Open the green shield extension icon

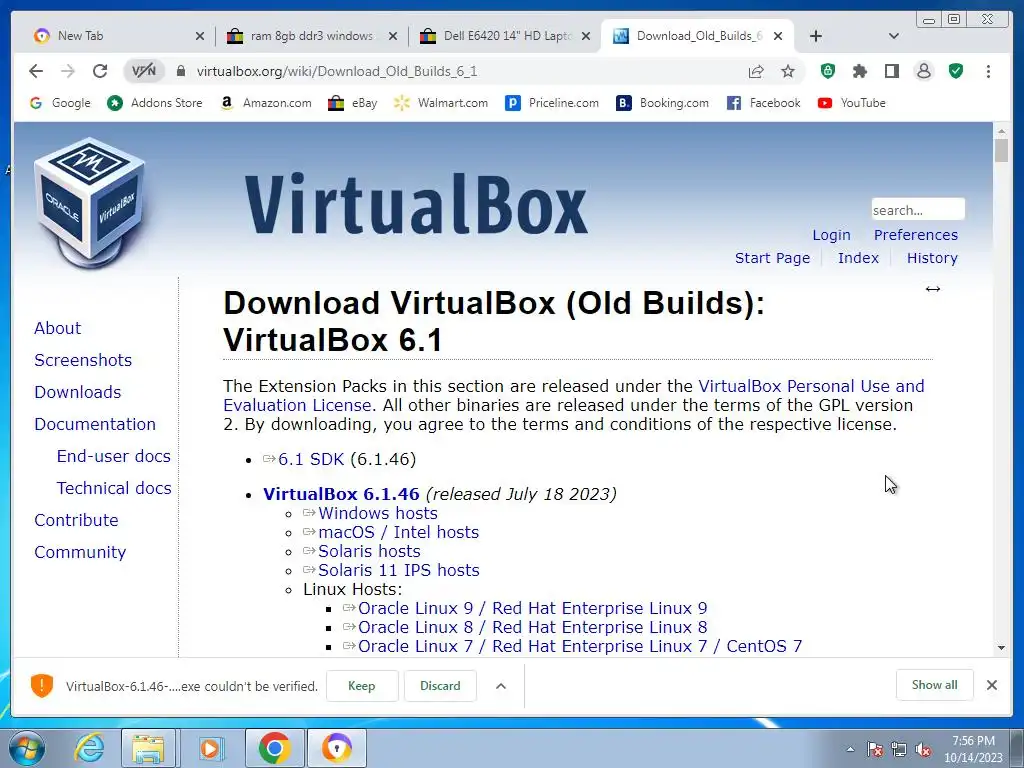tap(827, 71)
